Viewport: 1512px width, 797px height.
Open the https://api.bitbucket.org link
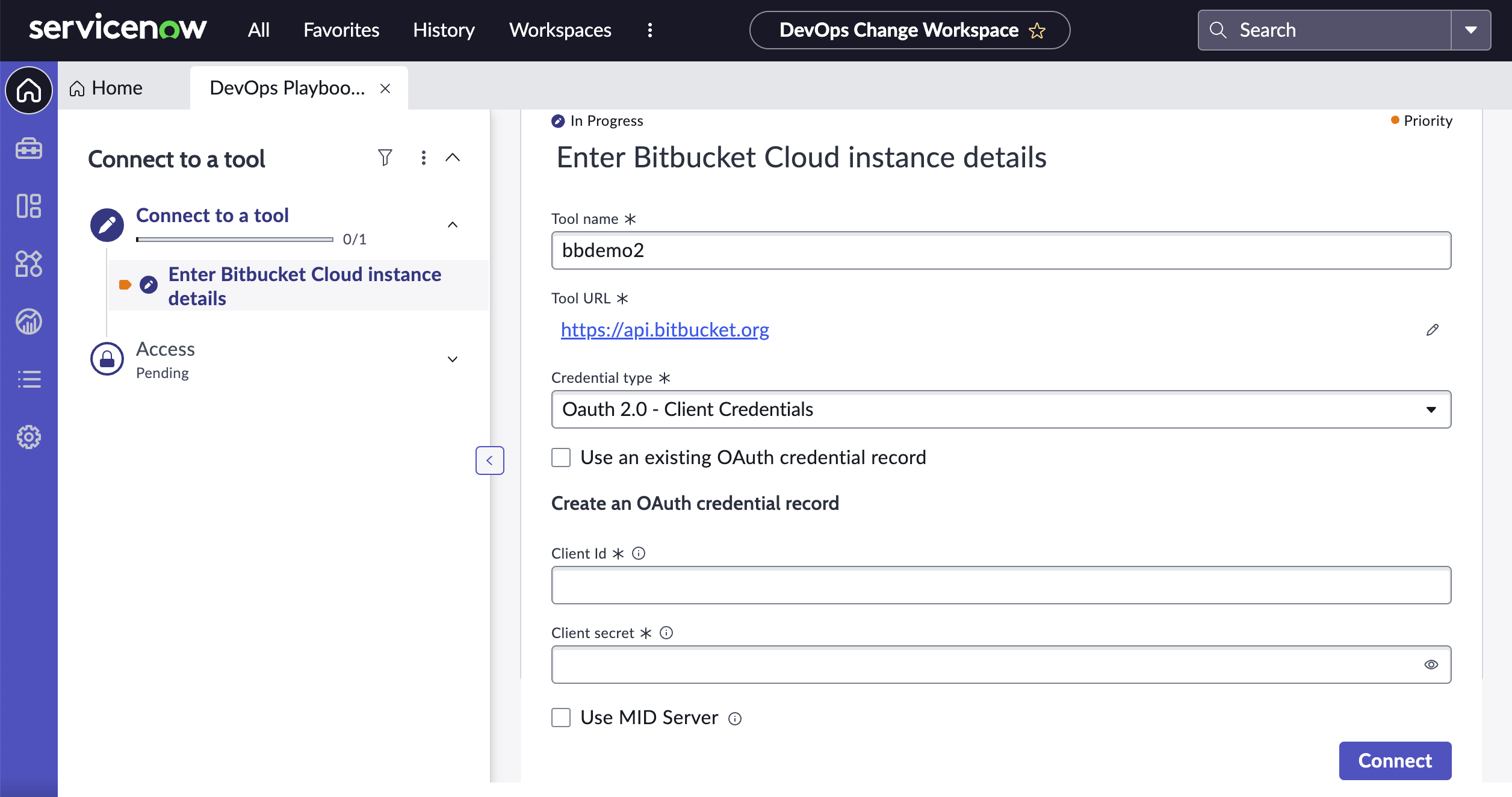(665, 330)
